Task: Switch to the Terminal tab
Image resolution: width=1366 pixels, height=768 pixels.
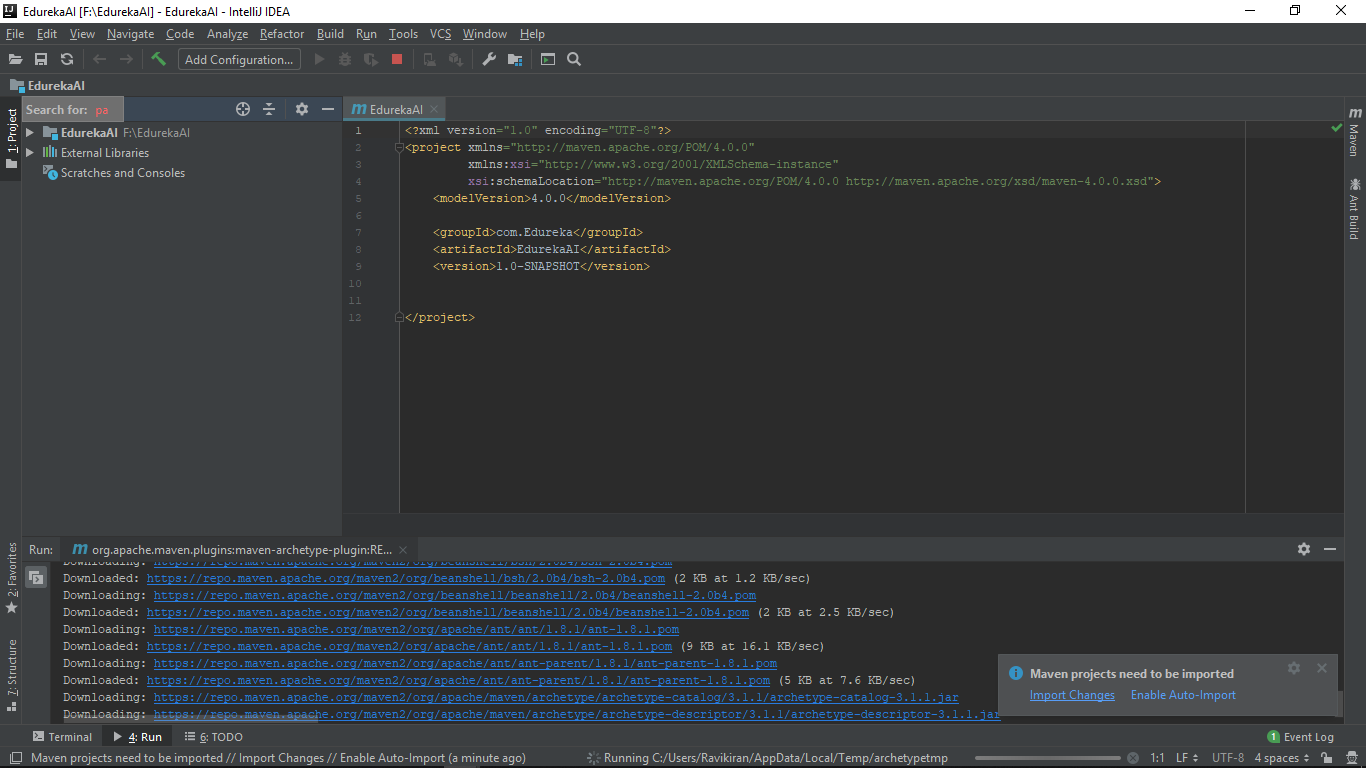Action: pyautogui.click(x=62, y=737)
